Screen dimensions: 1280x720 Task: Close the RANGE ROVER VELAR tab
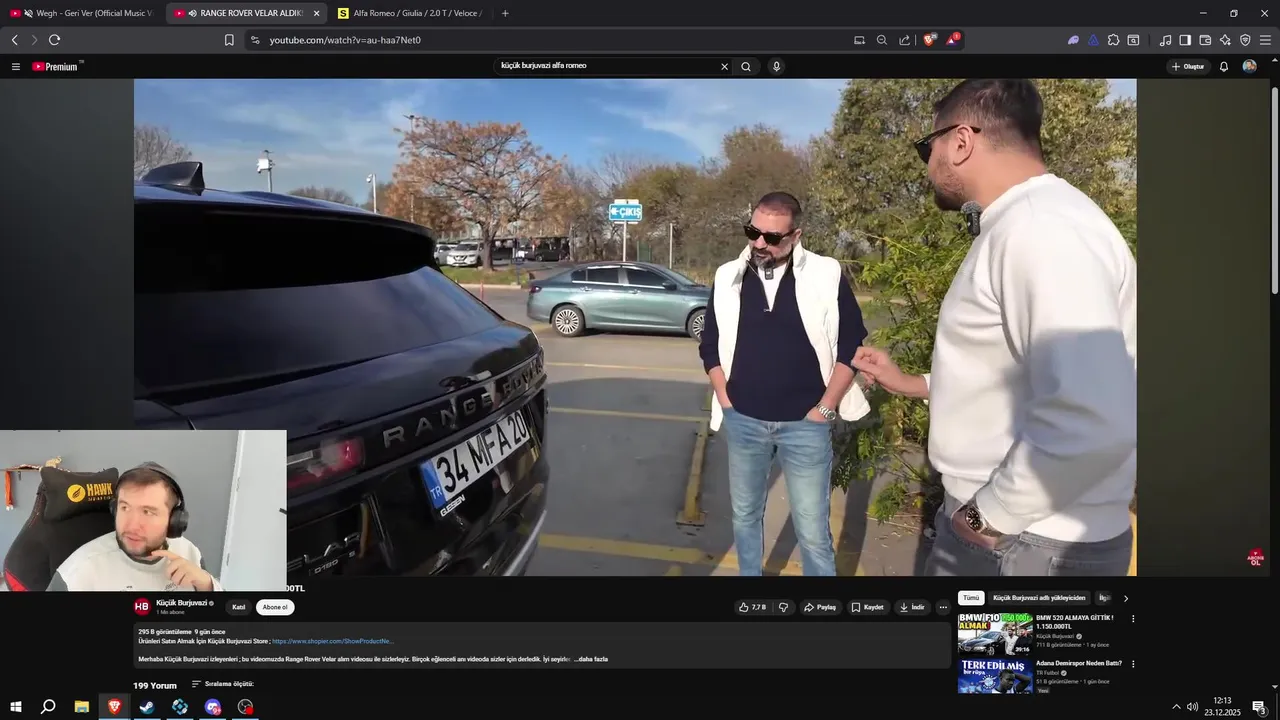click(x=316, y=13)
